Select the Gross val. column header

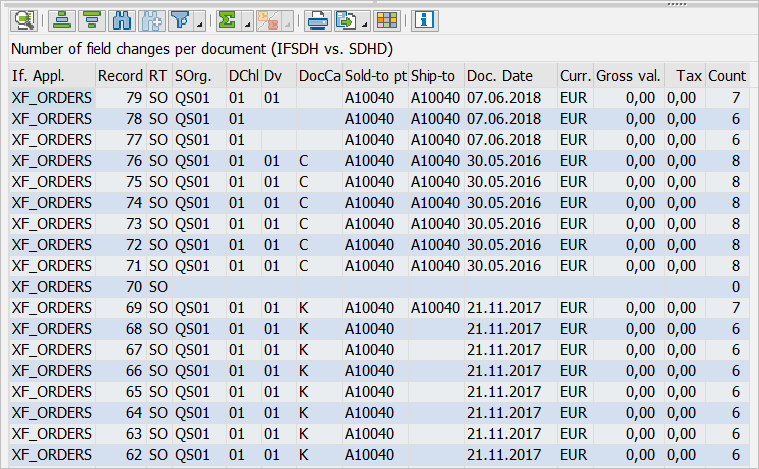click(x=627, y=76)
